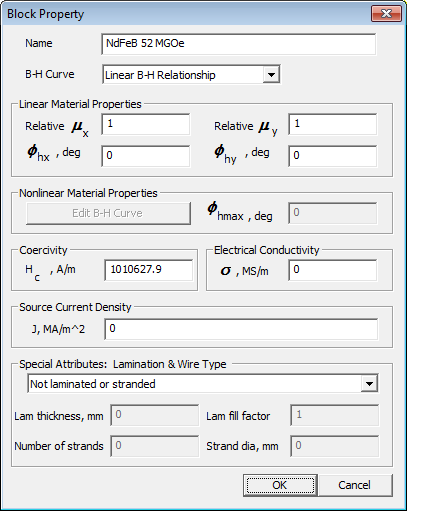Select the Coercivity Hc A/m field

point(149,270)
